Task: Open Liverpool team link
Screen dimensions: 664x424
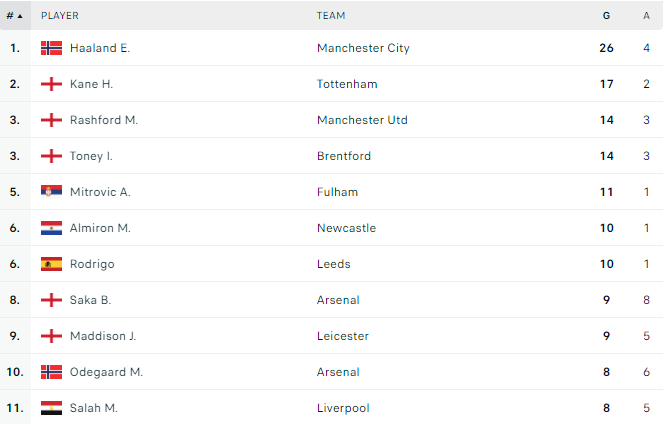Action: [343, 408]
